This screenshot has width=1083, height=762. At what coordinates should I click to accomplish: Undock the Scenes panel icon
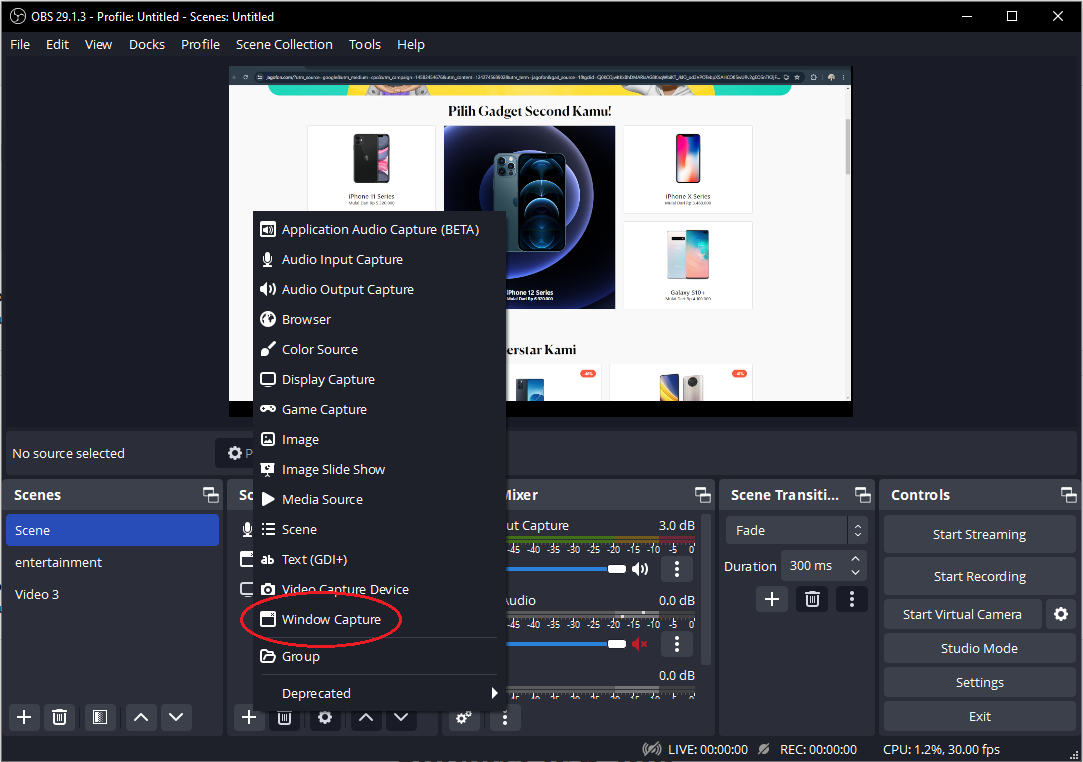tap(211, 495)
